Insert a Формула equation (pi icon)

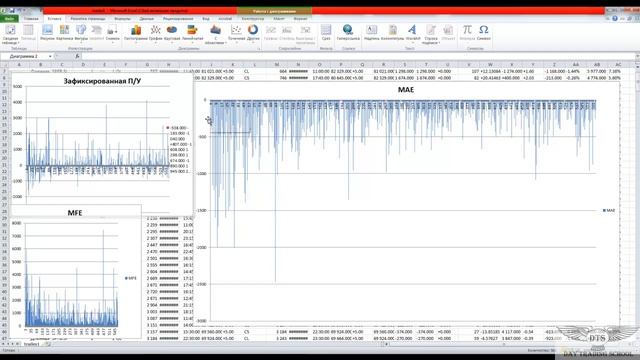[x=467, y=33]
